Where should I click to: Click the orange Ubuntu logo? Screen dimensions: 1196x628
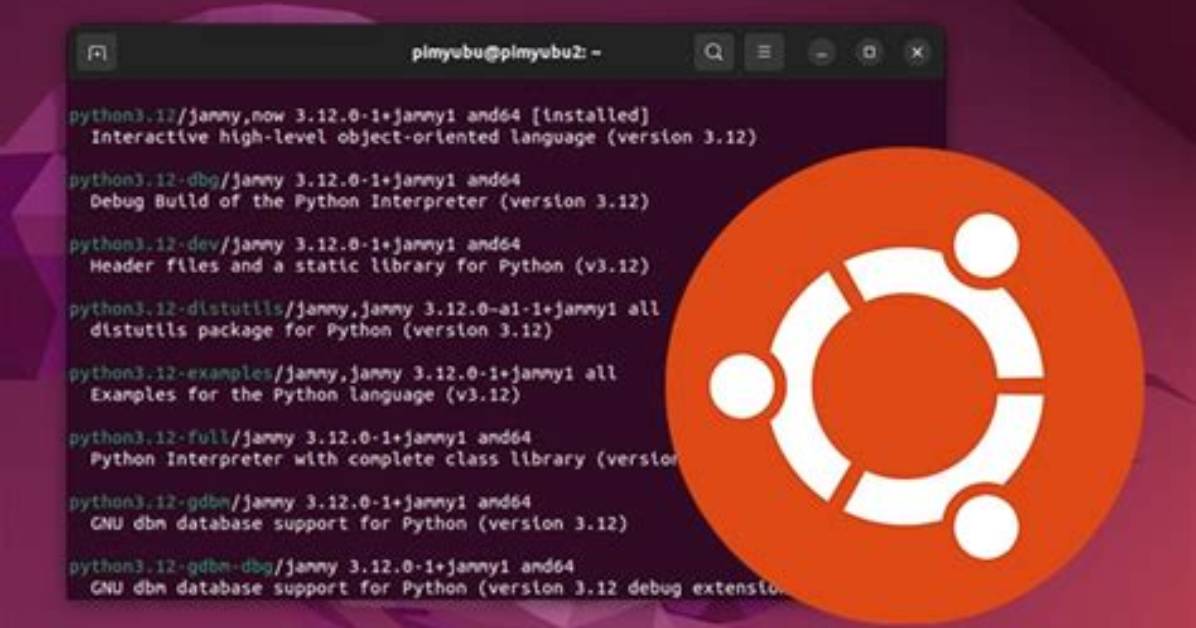pos(905,386)
